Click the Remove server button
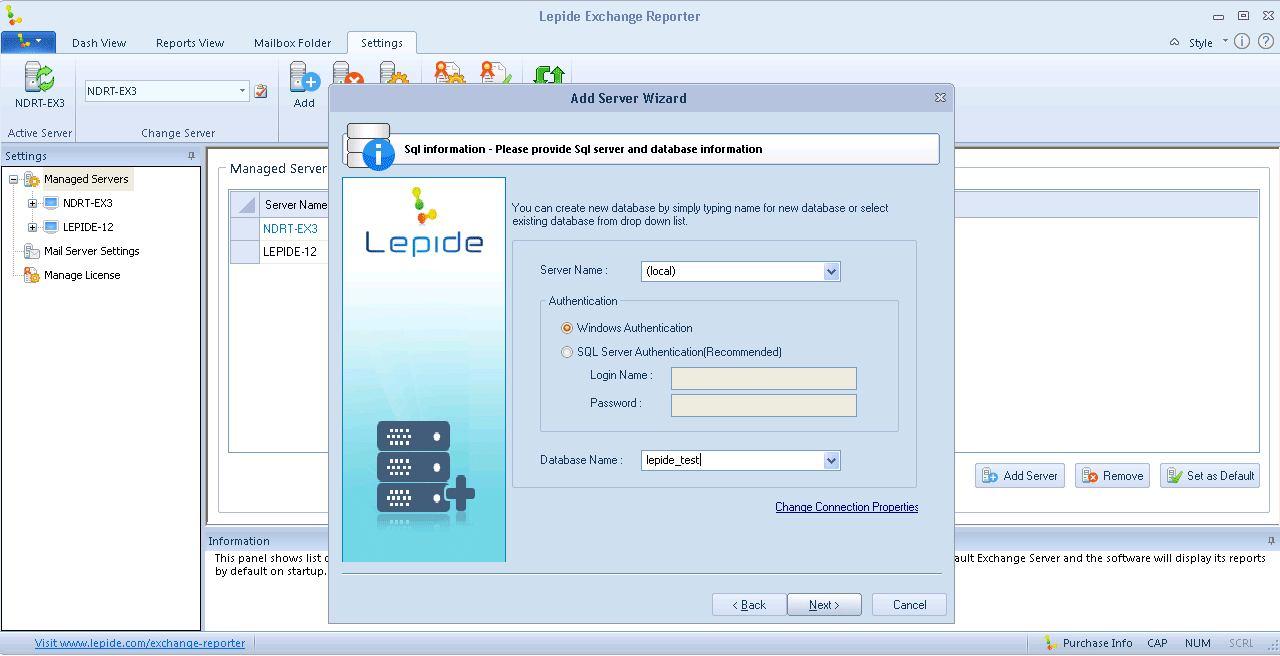The image size is (1280, 656). click(1112, 476)
